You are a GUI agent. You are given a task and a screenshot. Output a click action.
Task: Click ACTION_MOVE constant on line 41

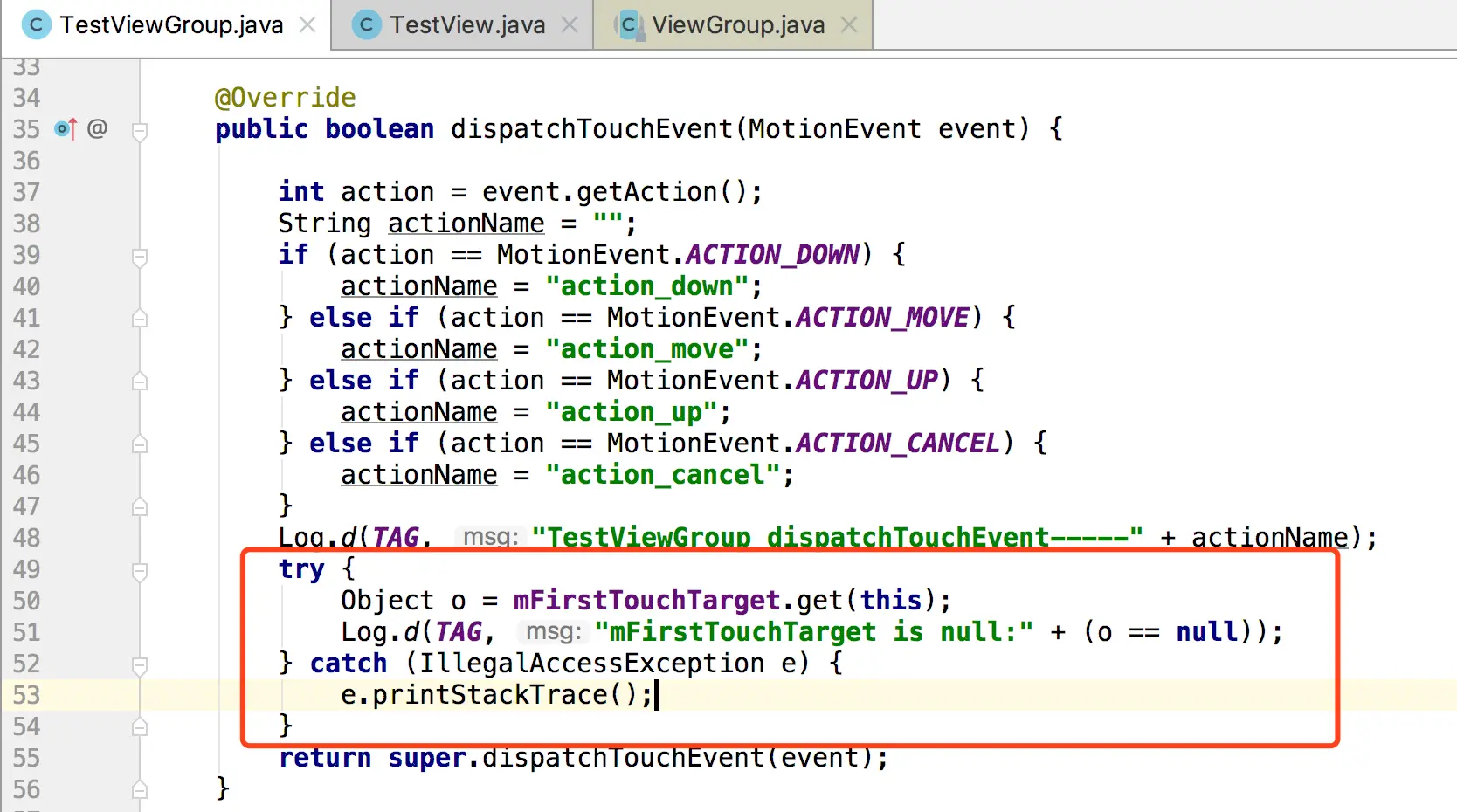point(882,318)
